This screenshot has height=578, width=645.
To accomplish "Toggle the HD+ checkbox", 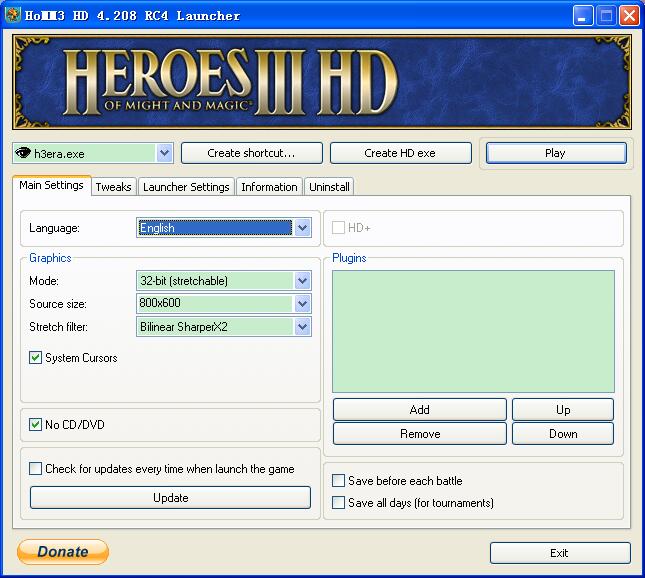I will tap(338, 227).
